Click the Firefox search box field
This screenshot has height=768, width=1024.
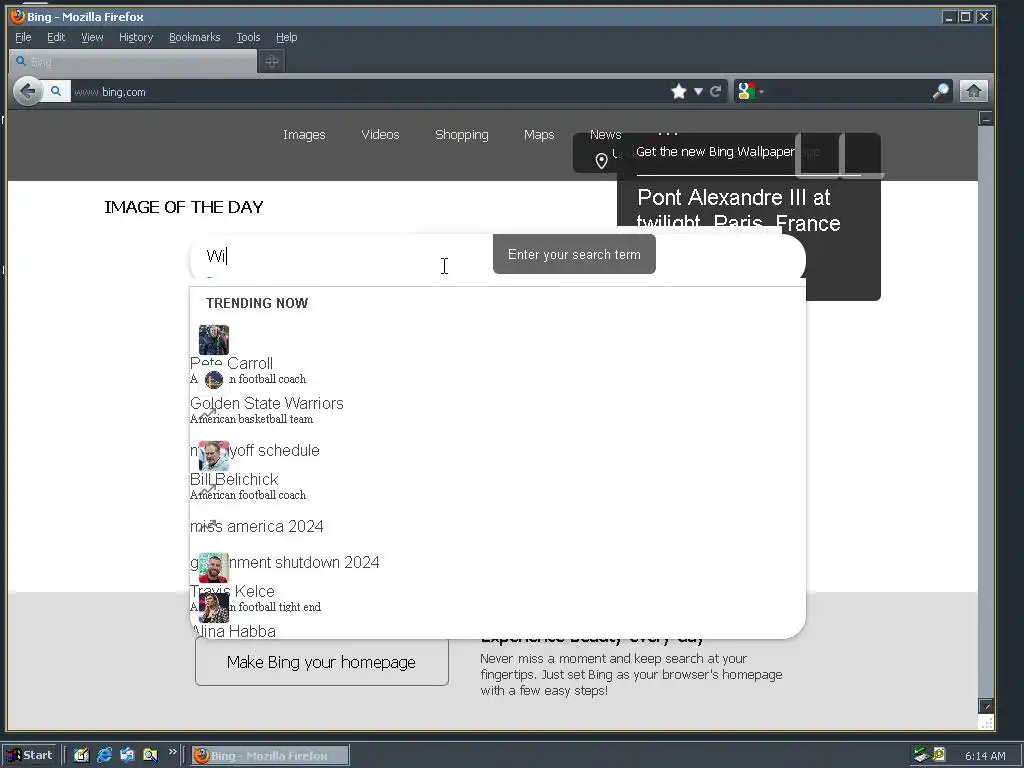(849, 91)
